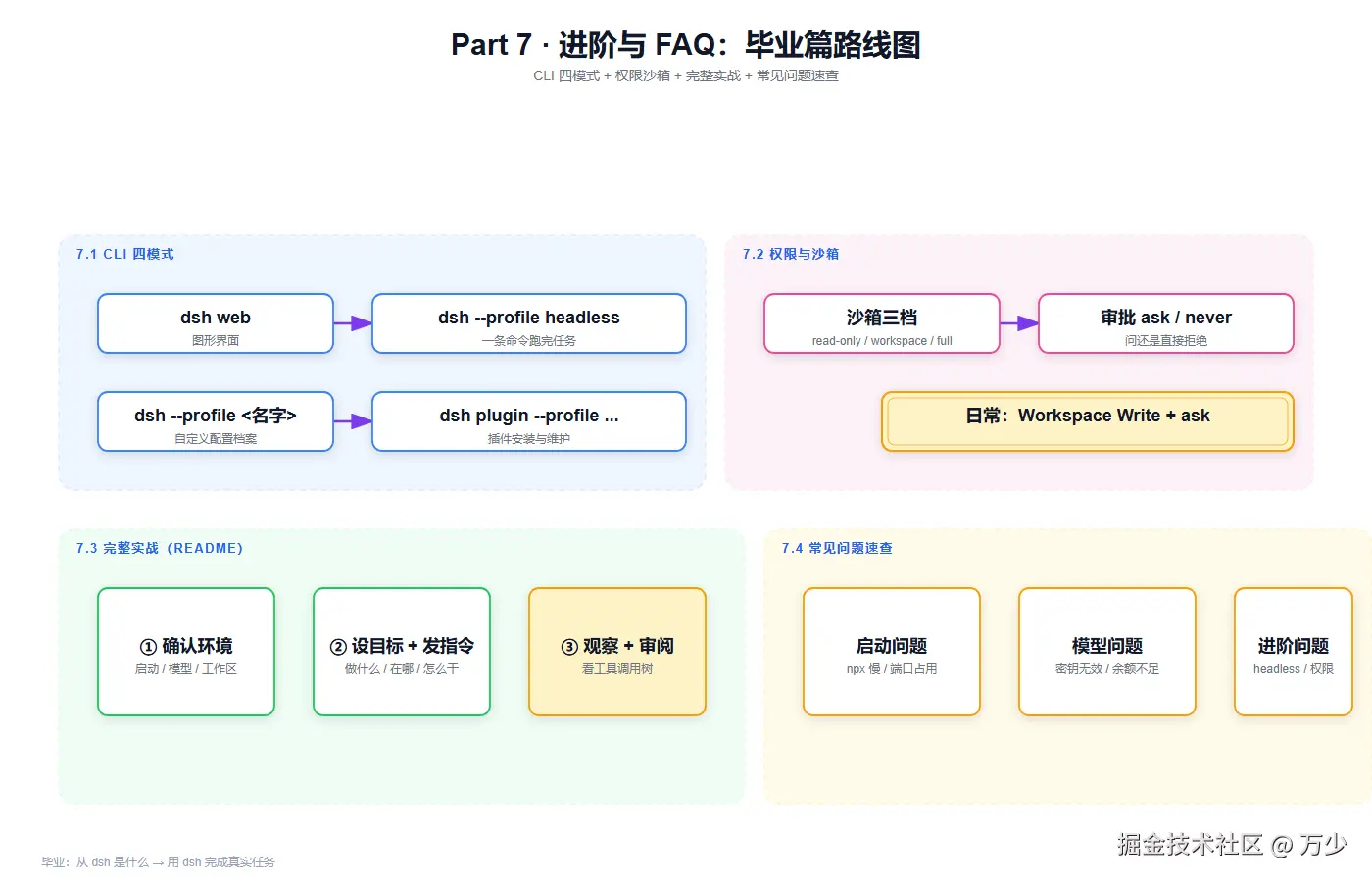Click the text '自定义配置档案'

tap(216, 439)
